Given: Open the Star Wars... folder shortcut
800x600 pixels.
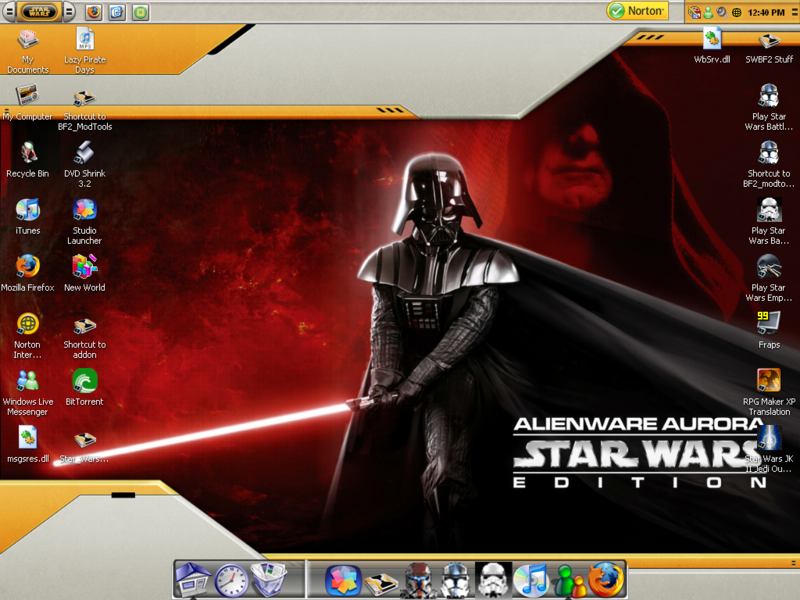Looking at the screenshot, I should (85, 448).
